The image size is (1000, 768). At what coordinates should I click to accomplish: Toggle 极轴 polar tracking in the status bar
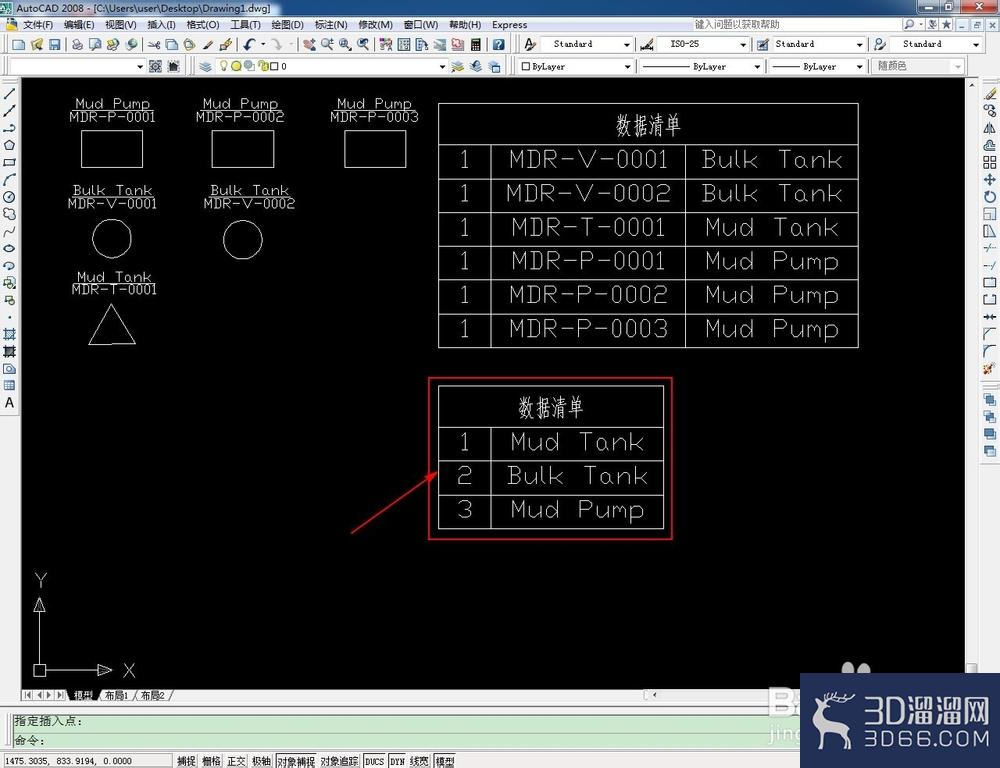[x=261, y=761]
